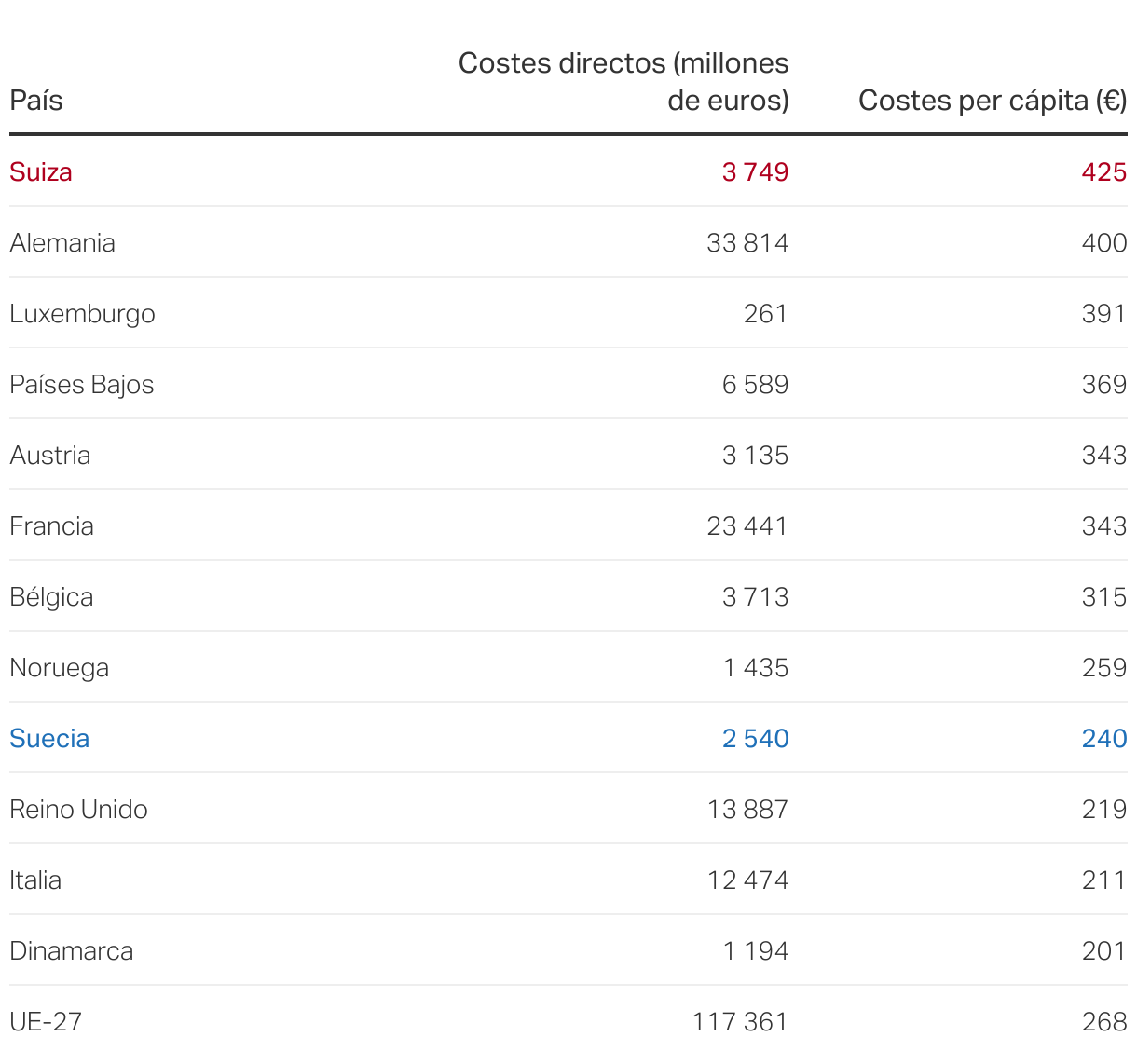Click the Austria country cell

[x=50, y=456]
